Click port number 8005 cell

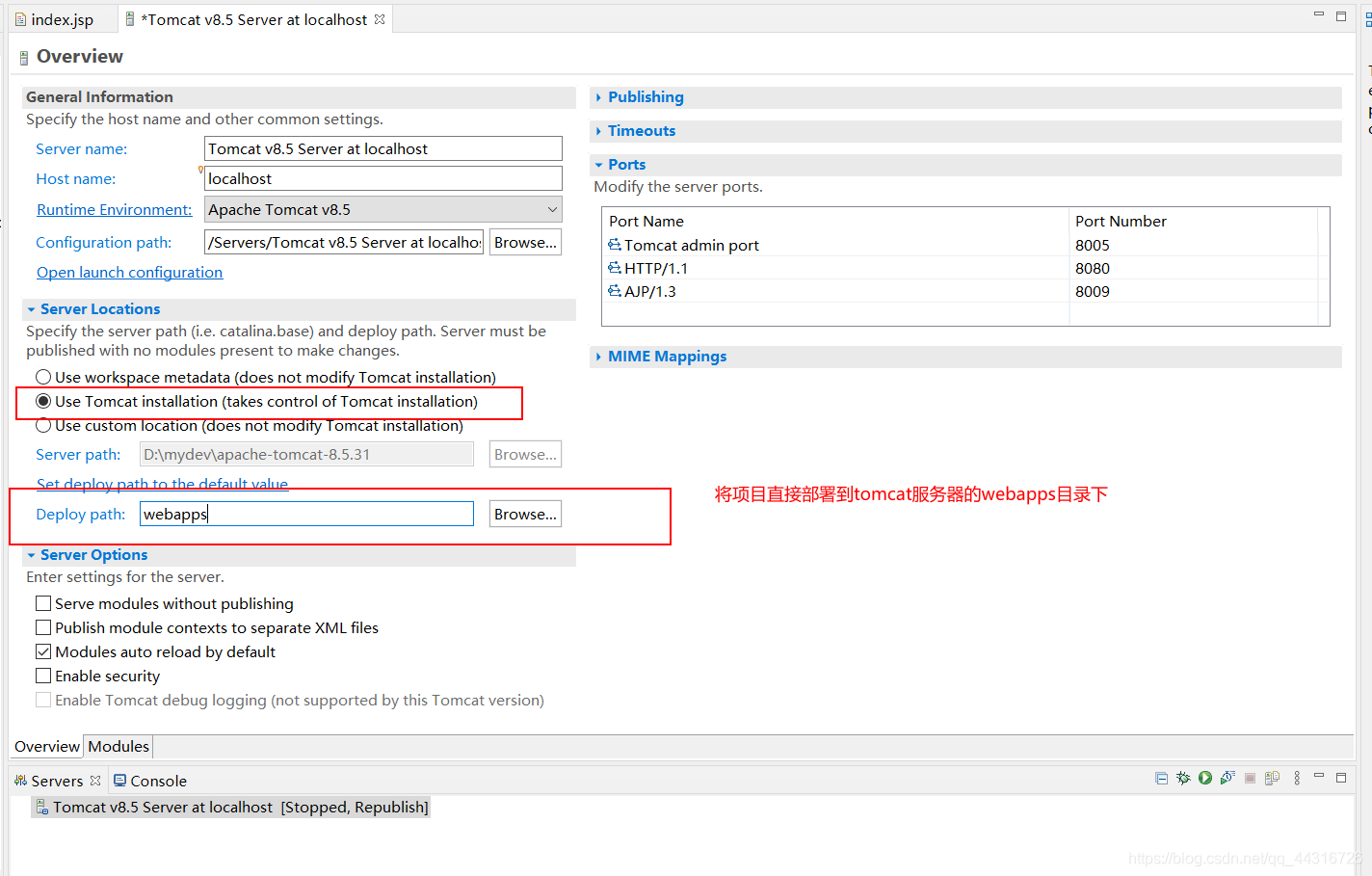(x=1093, y=245)
